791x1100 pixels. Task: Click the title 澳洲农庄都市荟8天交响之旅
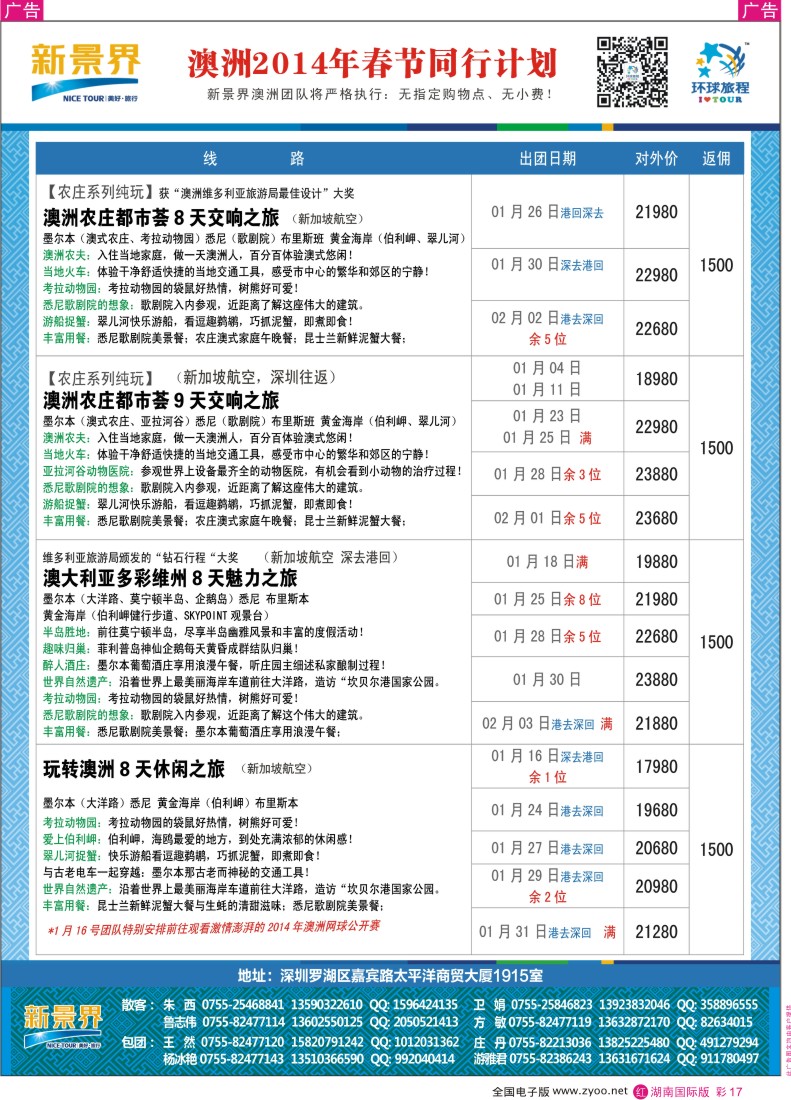(161, 217)
